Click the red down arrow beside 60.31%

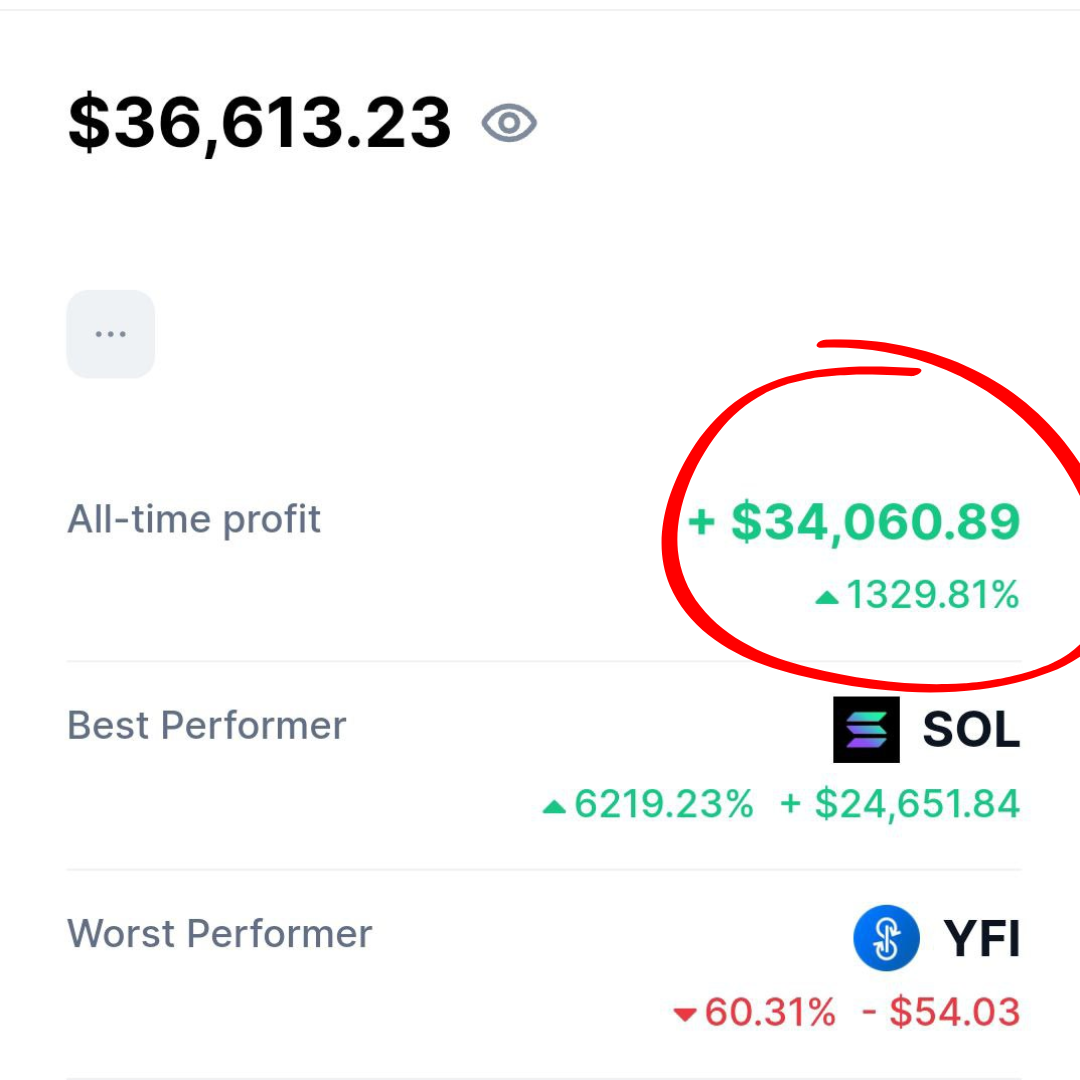(x=685, y=1015)
